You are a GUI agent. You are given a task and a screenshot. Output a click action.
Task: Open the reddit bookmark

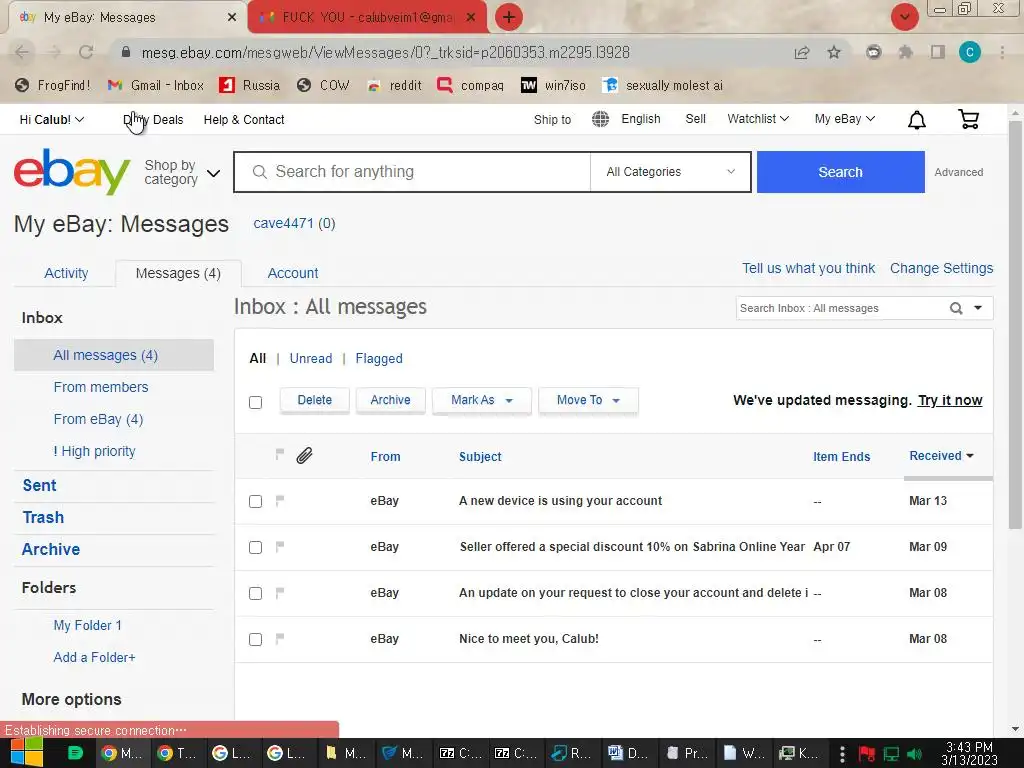tap(394, 85)
